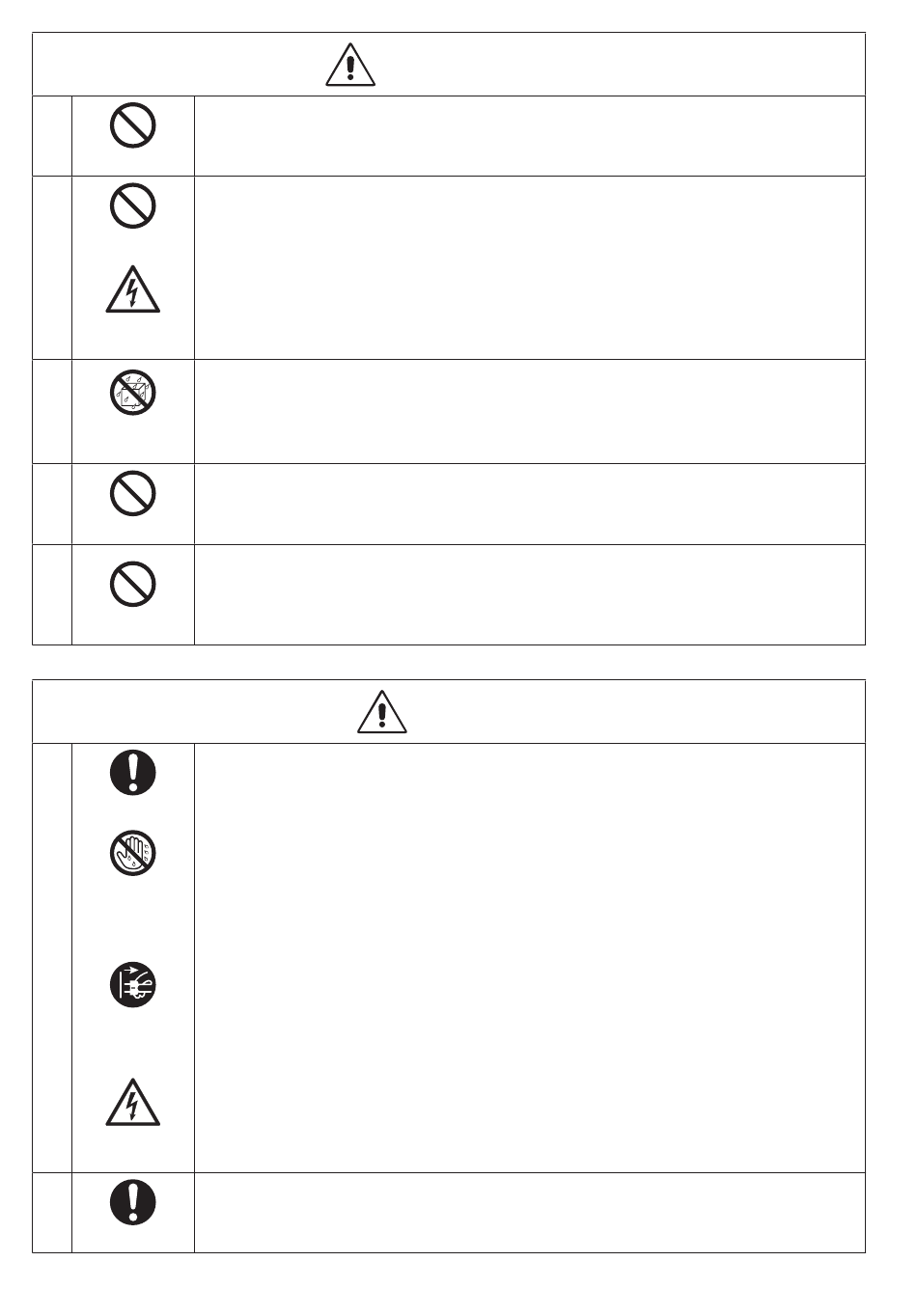This screenshot has height=1316, width=917.
Task: Click the blank description cell in the upper table's last row
Action: coord(530,594)
